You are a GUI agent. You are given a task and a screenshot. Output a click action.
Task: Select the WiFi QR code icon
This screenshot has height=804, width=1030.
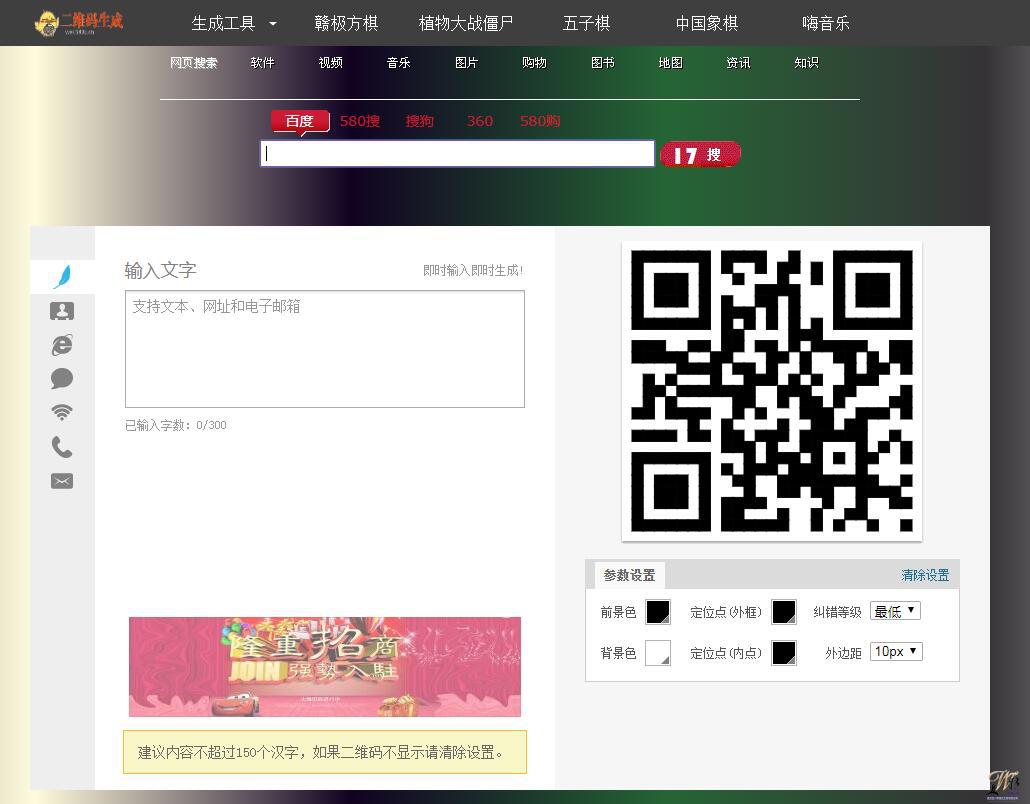point(62,412)
